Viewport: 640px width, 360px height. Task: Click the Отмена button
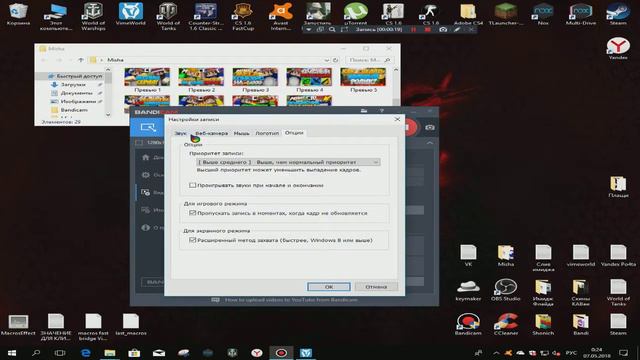click(x=376, y=287)
